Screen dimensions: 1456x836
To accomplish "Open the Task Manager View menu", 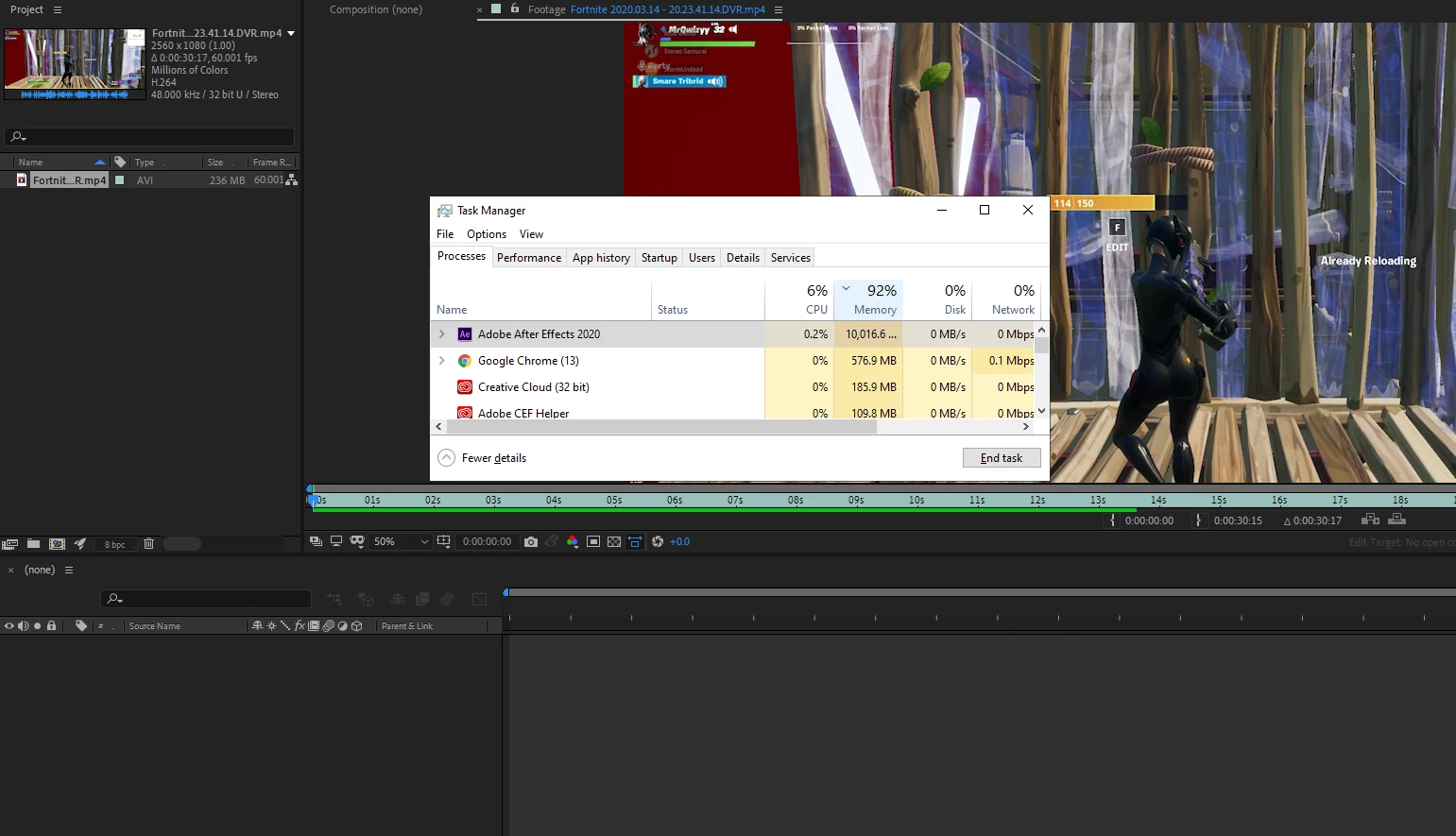I will 531,234.
